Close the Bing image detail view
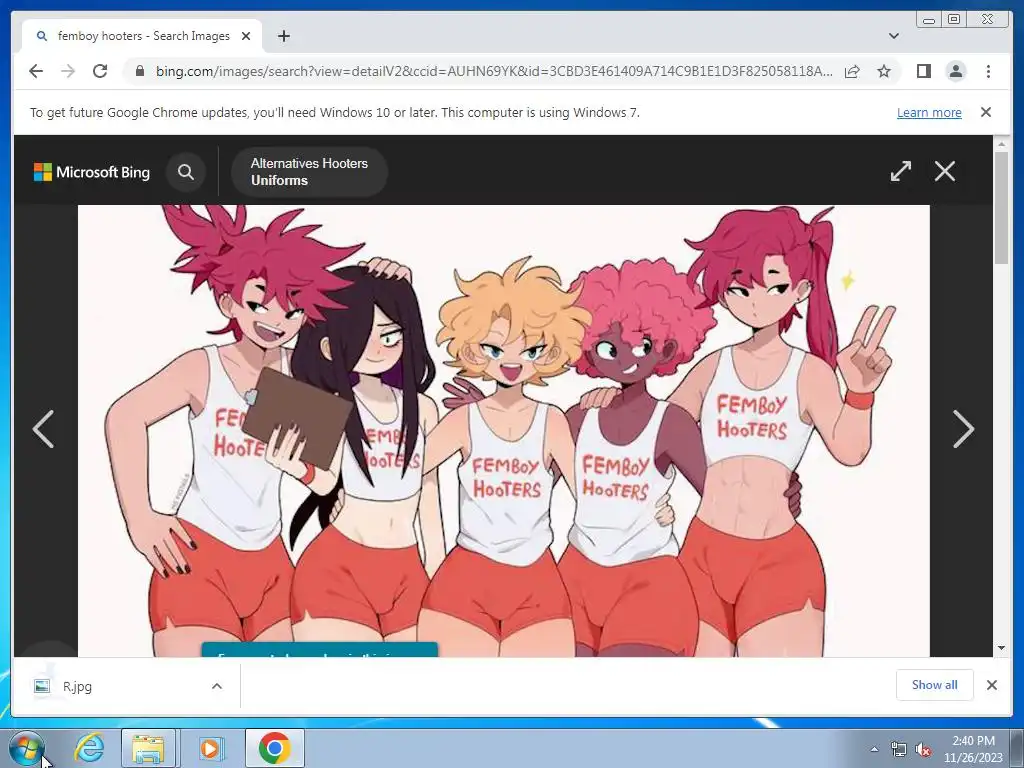This screenshot has height=768, width=1024. [944, 171]
